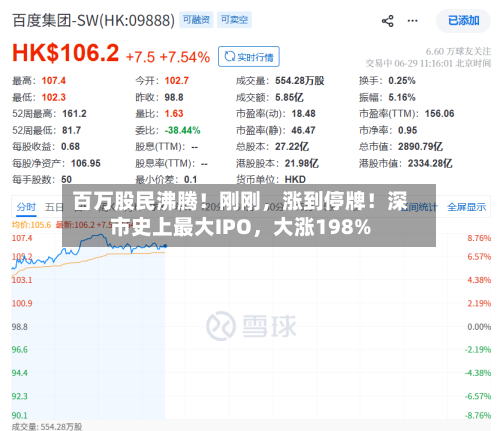Image resolution: width=500 pixels, height=431 pixels.
Task: Click the 总市值 value 2890.79亿
Action: [420, 147]
